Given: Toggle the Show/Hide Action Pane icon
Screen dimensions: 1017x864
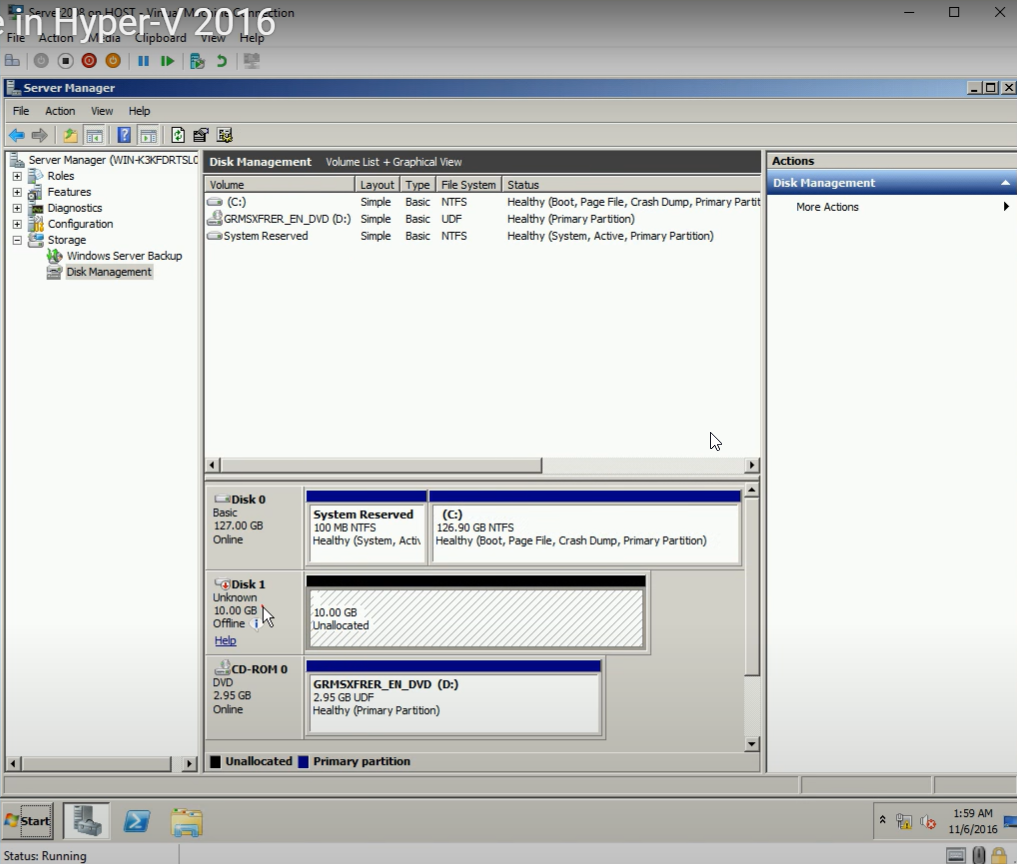Looking at the screenshot, I should pyautogui.click(x=149, y=136).
